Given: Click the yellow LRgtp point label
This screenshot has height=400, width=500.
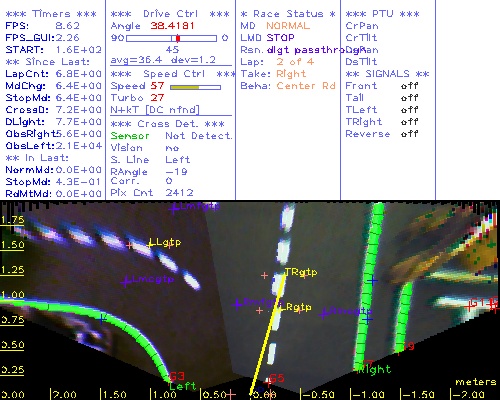Looking at the screenshot, I should tap(295, 307).
